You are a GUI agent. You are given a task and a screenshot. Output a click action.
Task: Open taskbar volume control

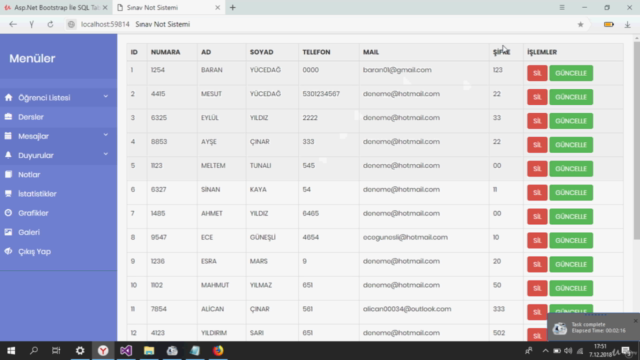pyautogui.click(x=568, y=351)
